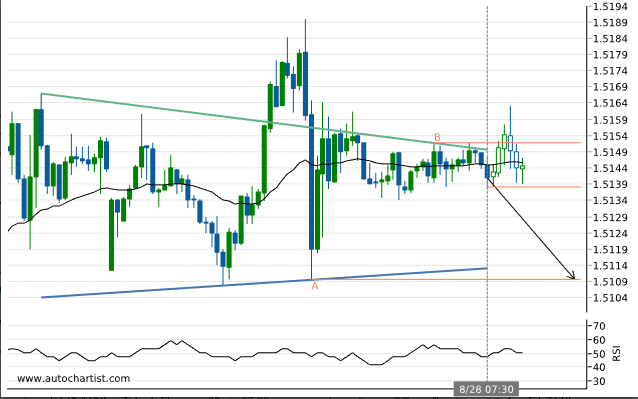Viewport: 638px width, 399px height.
Task: Click the 1.5154 price axis label
Action: click(x=610, y=136)
